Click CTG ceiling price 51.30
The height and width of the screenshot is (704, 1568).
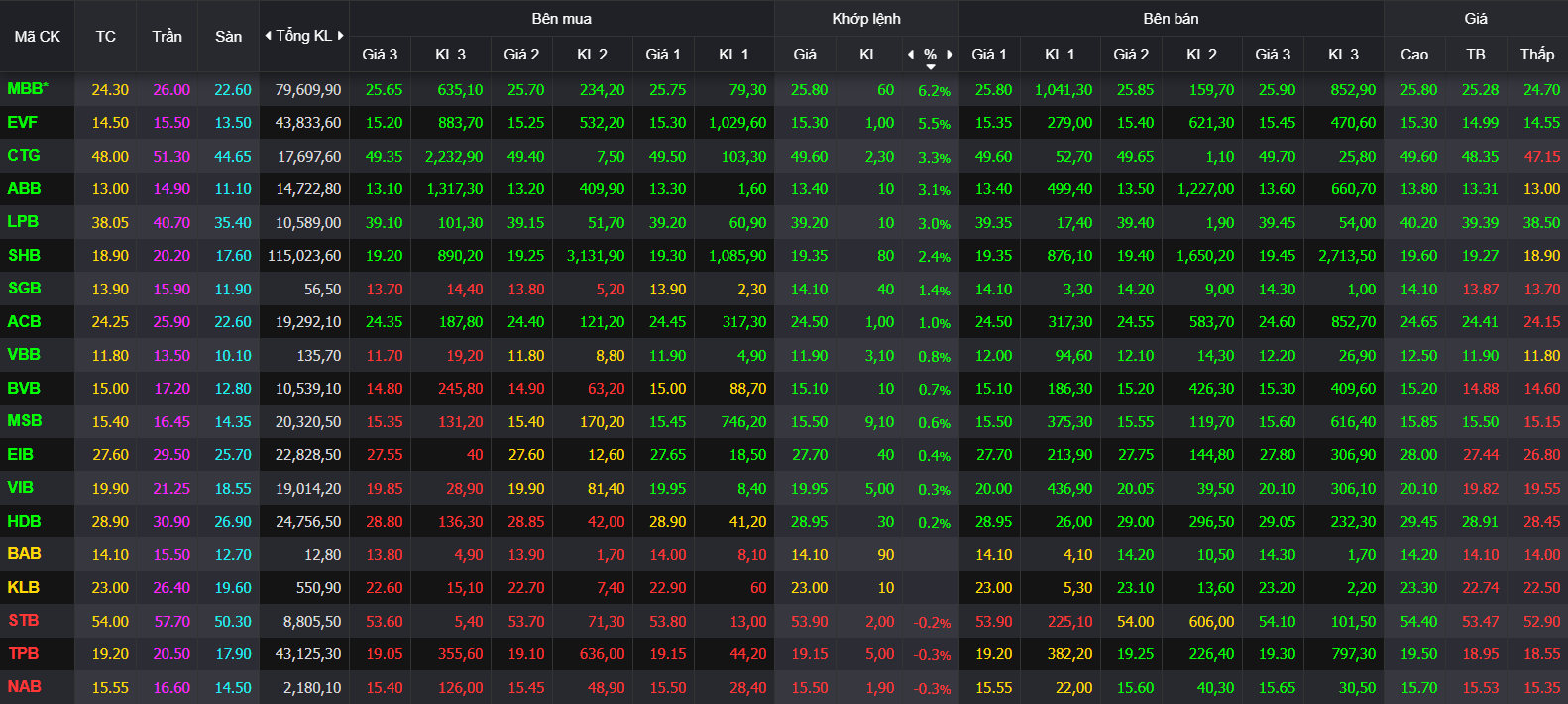171,157
